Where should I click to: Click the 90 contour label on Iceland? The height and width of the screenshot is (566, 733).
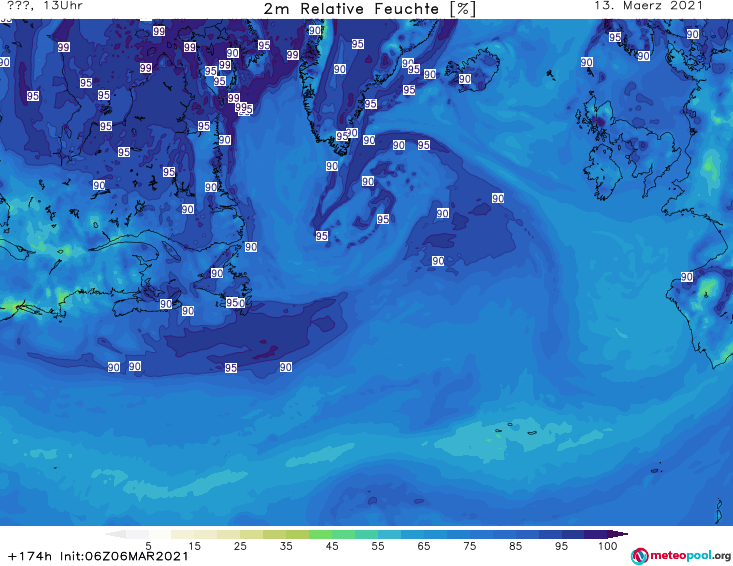[465, 79]
